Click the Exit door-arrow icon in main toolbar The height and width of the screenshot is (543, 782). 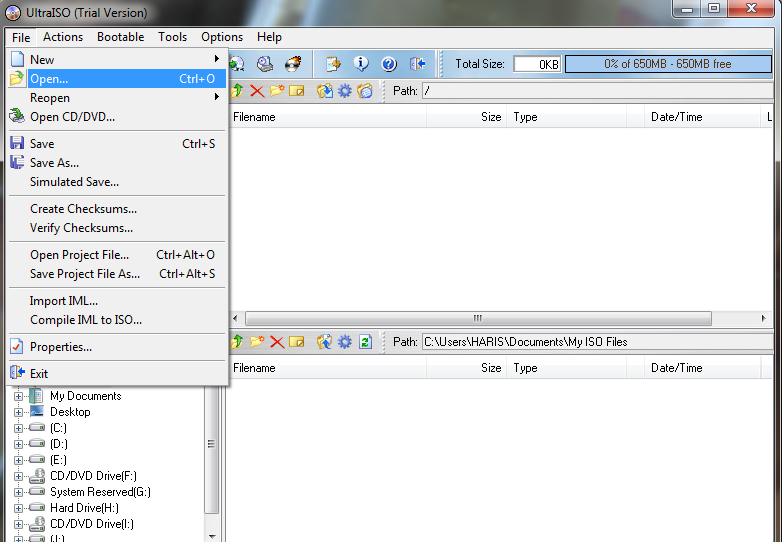[x=417, y=64]
